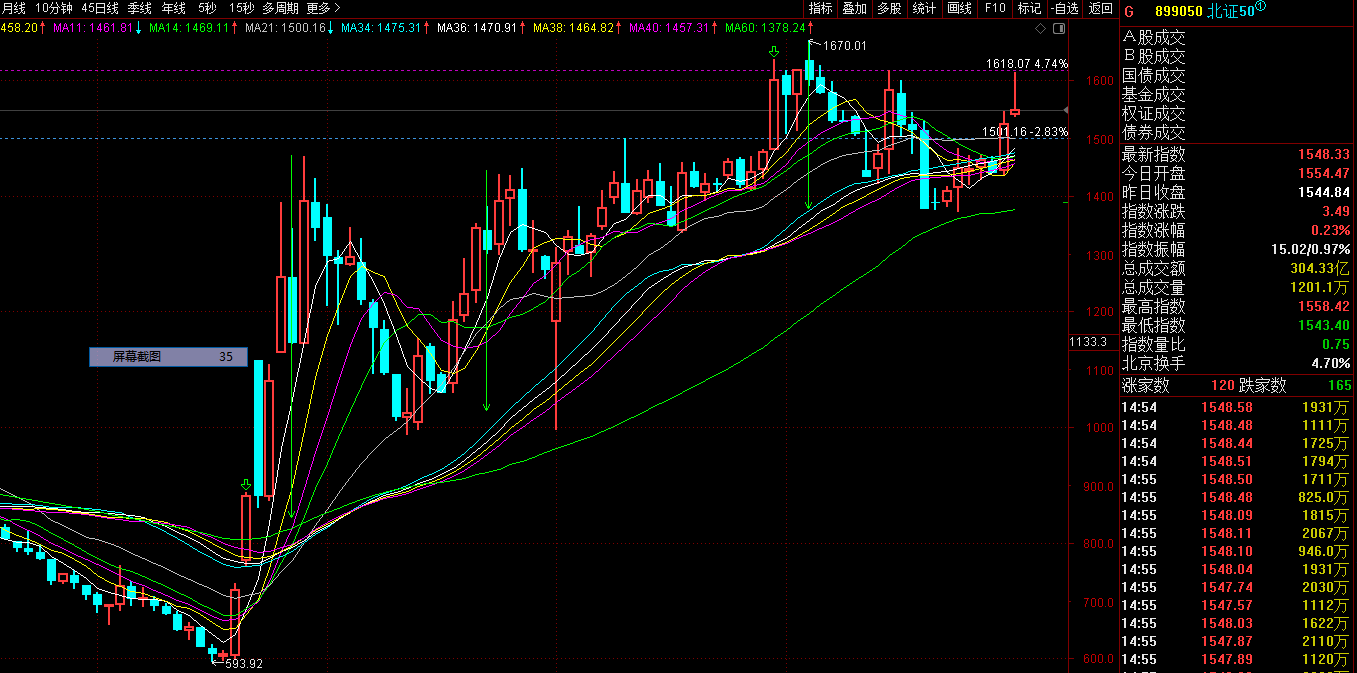Click the 北京换手 value 4.70%
1357x673 pixels.
pyautogui.click(x=1332, y=364)
